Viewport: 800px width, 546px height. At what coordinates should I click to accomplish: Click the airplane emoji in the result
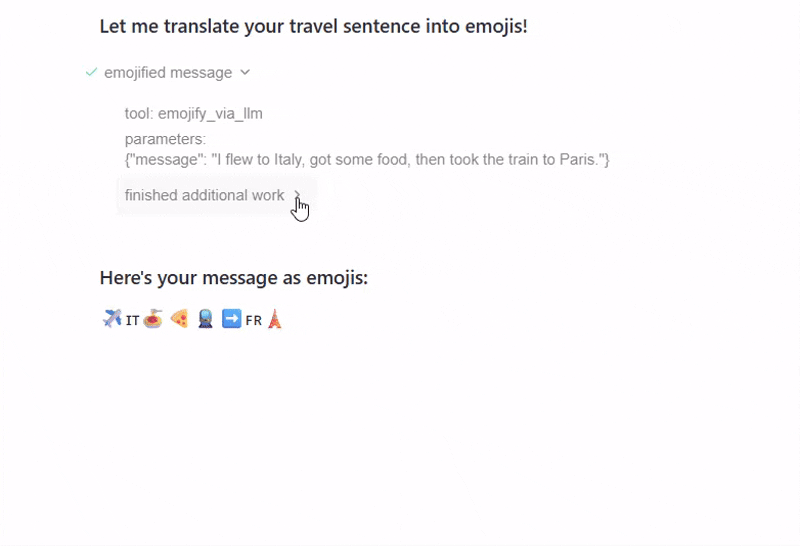pos(112,319)
